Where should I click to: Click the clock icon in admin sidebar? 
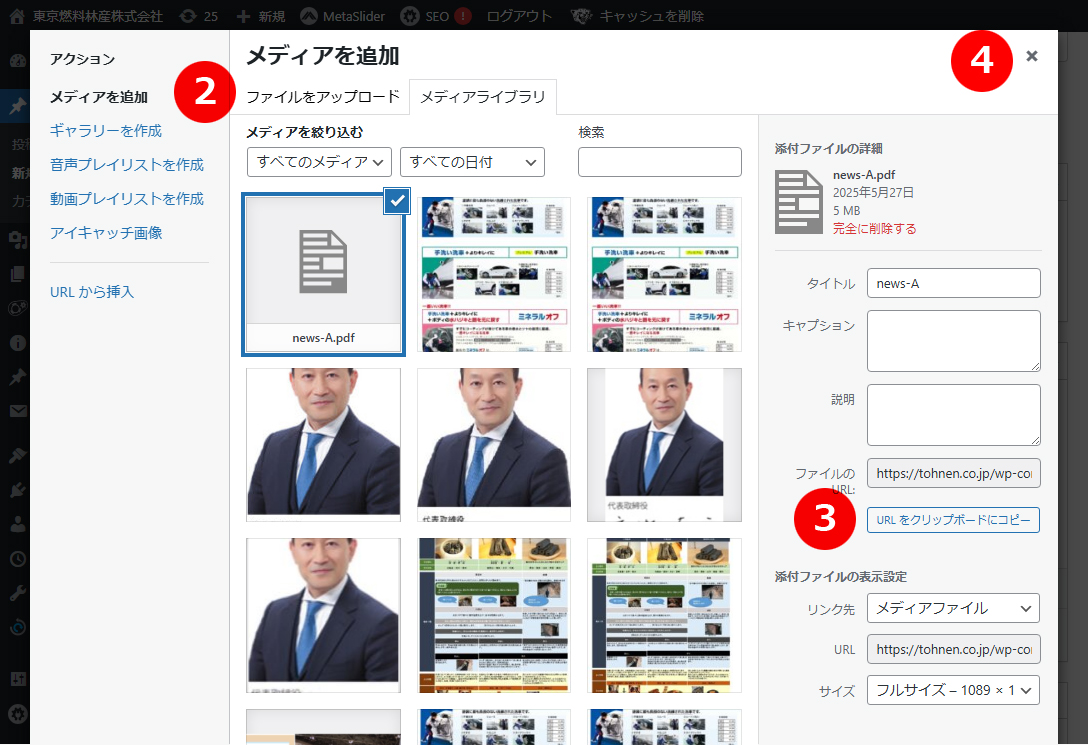(17, 558)
